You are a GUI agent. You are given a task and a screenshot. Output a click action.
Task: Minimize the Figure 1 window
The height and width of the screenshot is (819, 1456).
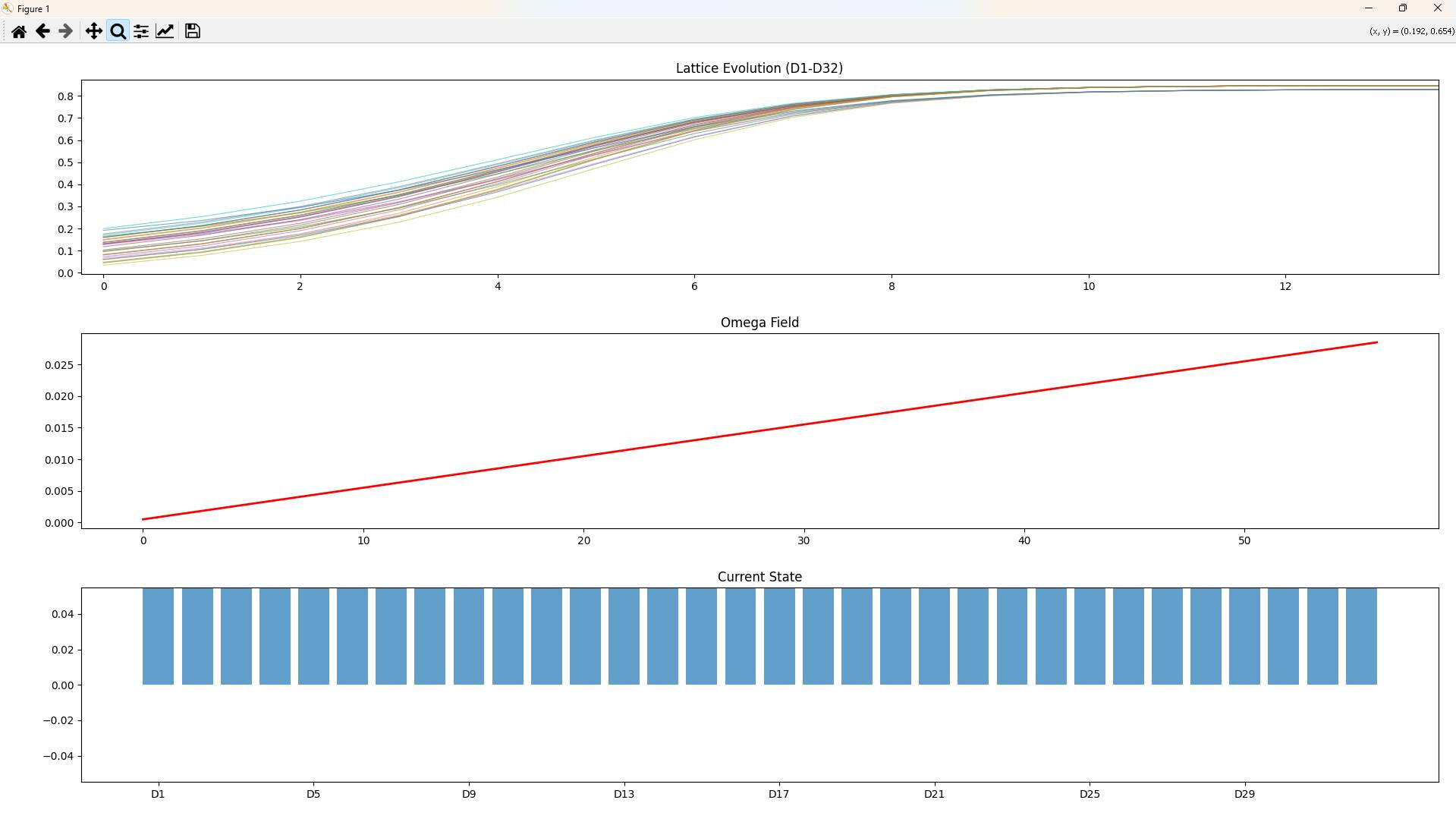1369,8
